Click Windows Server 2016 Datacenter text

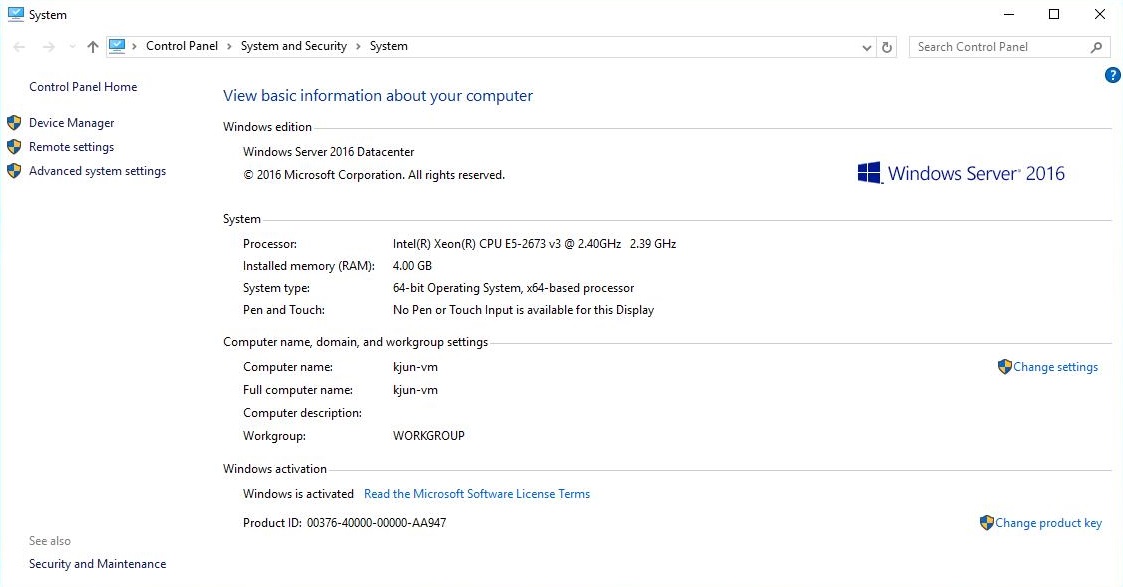pos(328,152)
